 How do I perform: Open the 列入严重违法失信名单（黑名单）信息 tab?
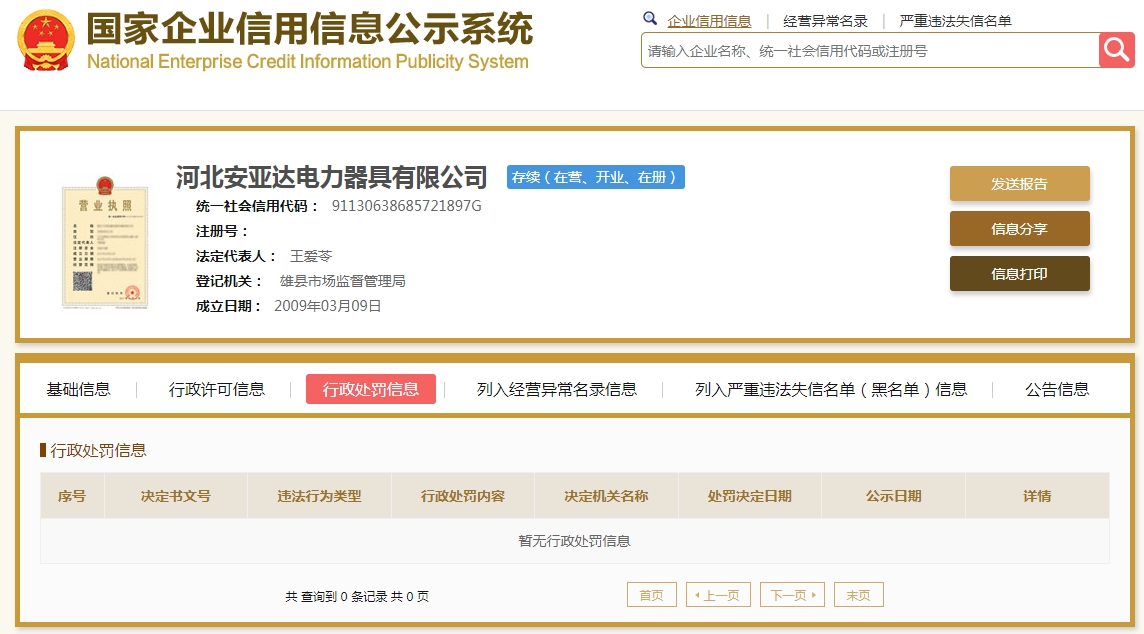point(831,390)
